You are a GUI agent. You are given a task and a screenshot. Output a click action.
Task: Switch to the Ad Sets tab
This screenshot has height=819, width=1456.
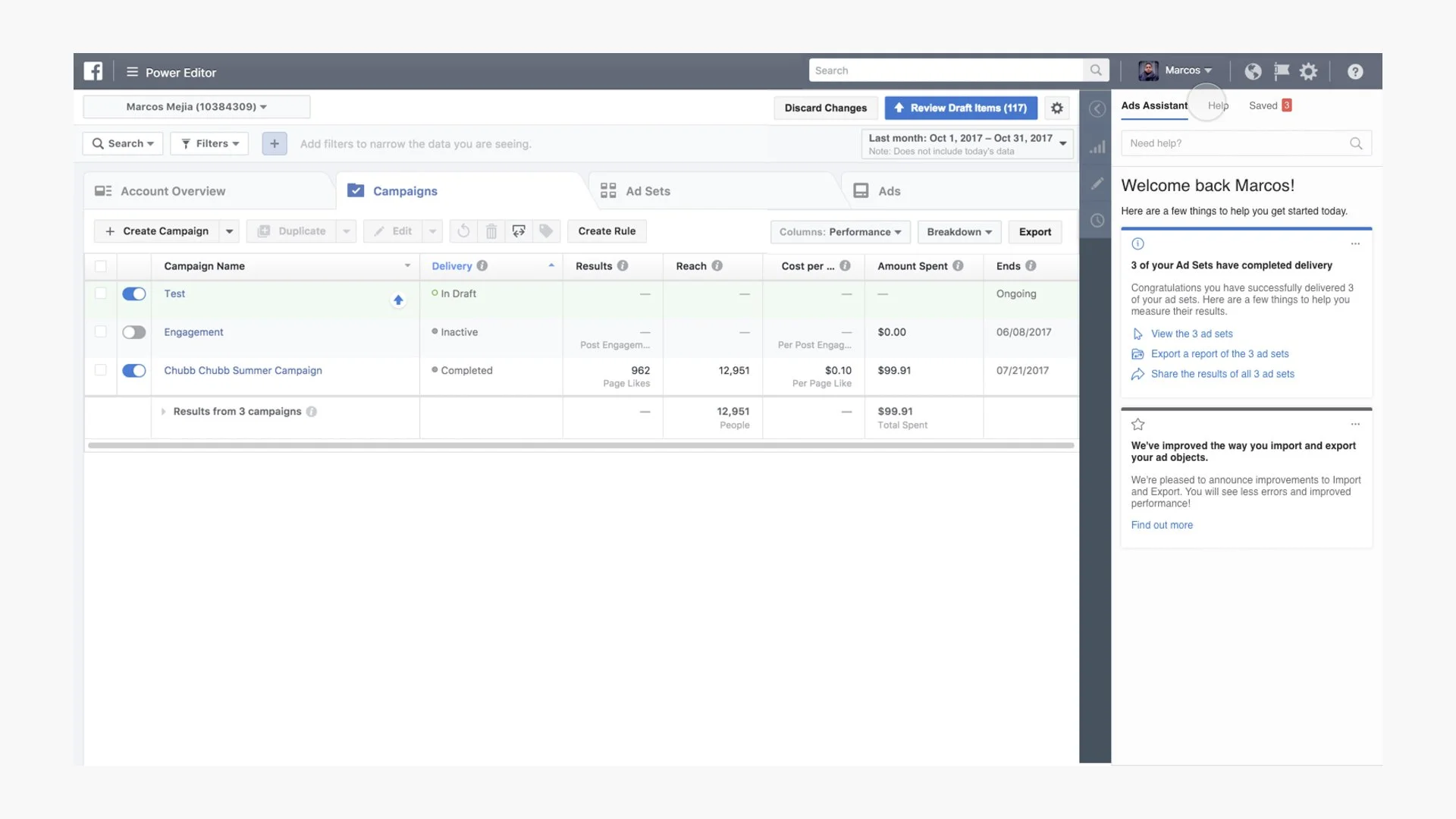coord(647,191)
